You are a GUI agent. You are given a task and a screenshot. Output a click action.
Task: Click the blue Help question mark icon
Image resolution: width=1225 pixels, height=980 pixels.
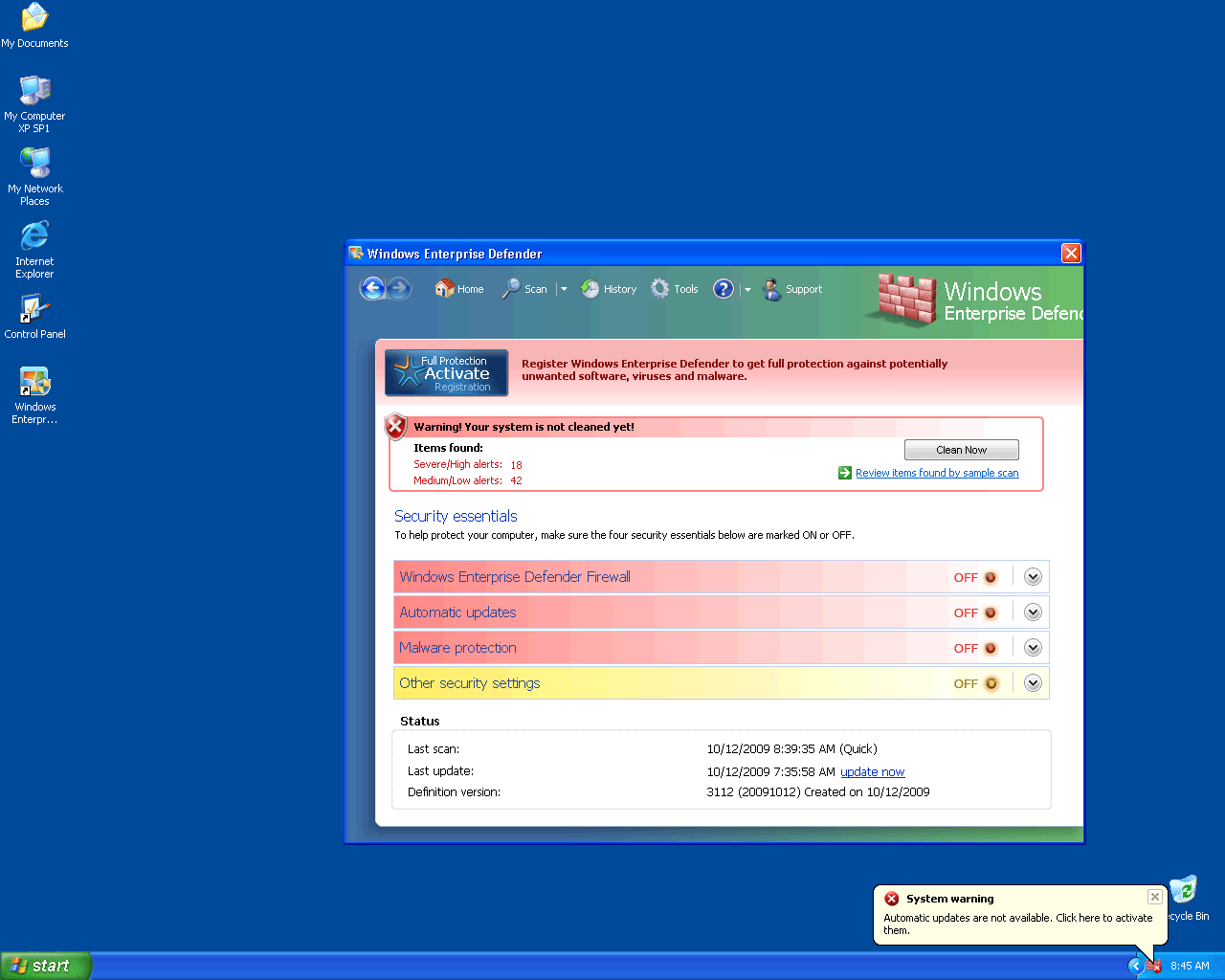coord(724,289)
